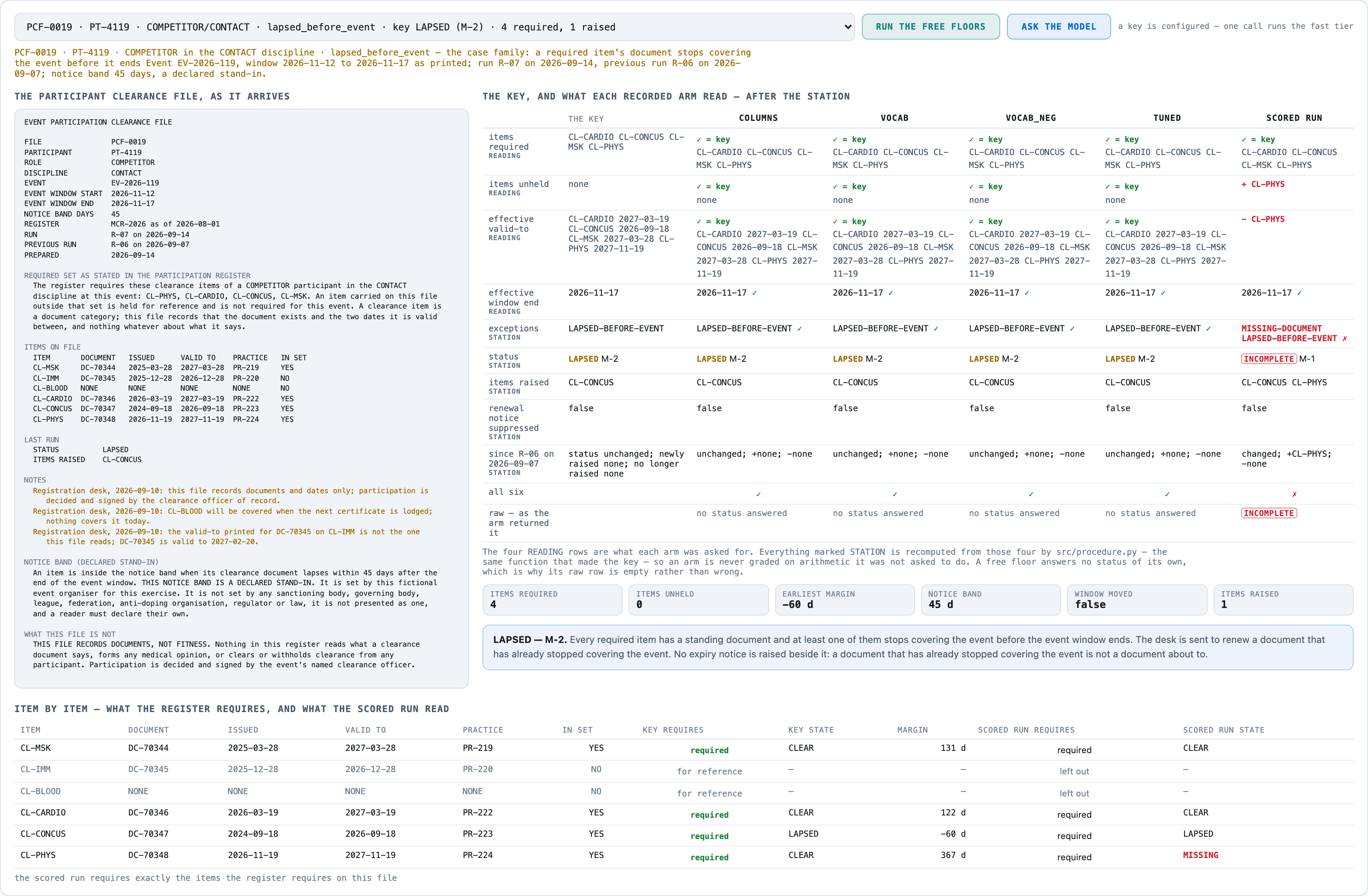Image resolution: width=1368 pixels, height=896 pixels.
Task: Click the ITEMS REQUIRED summary card
Action: coord(553,600)
